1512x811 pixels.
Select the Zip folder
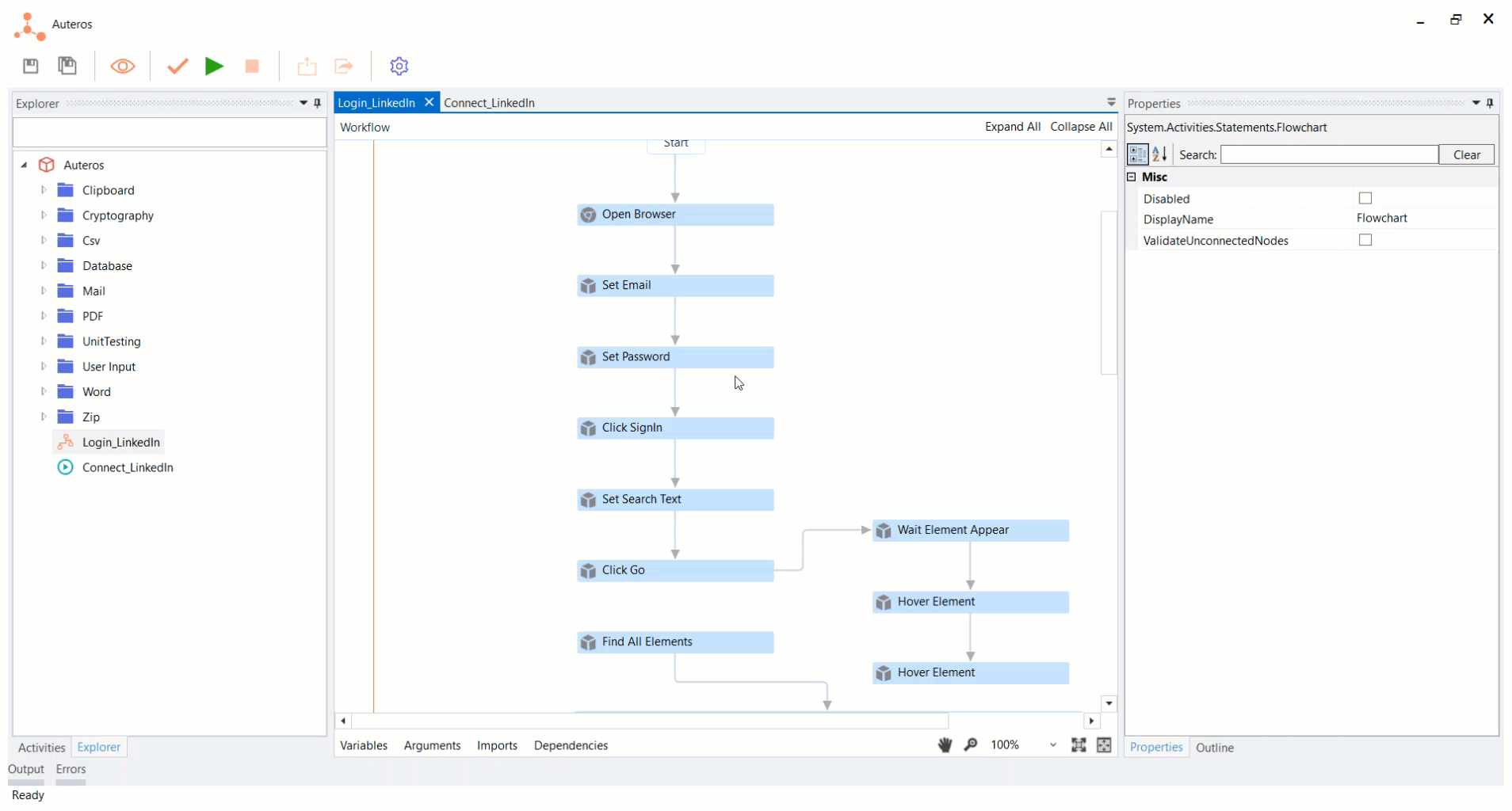90,417
